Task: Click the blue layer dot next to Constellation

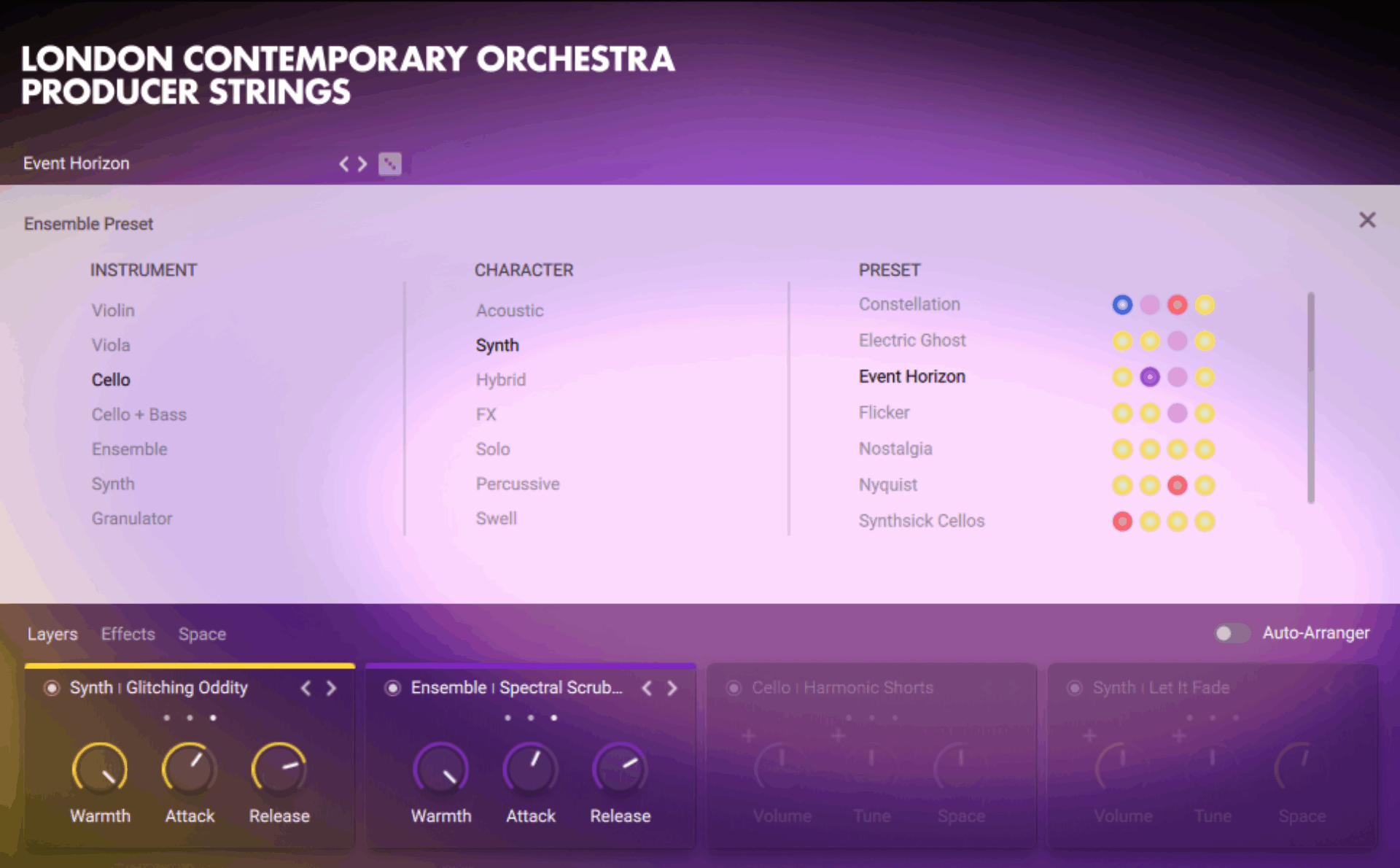Action: point(1122,304)
